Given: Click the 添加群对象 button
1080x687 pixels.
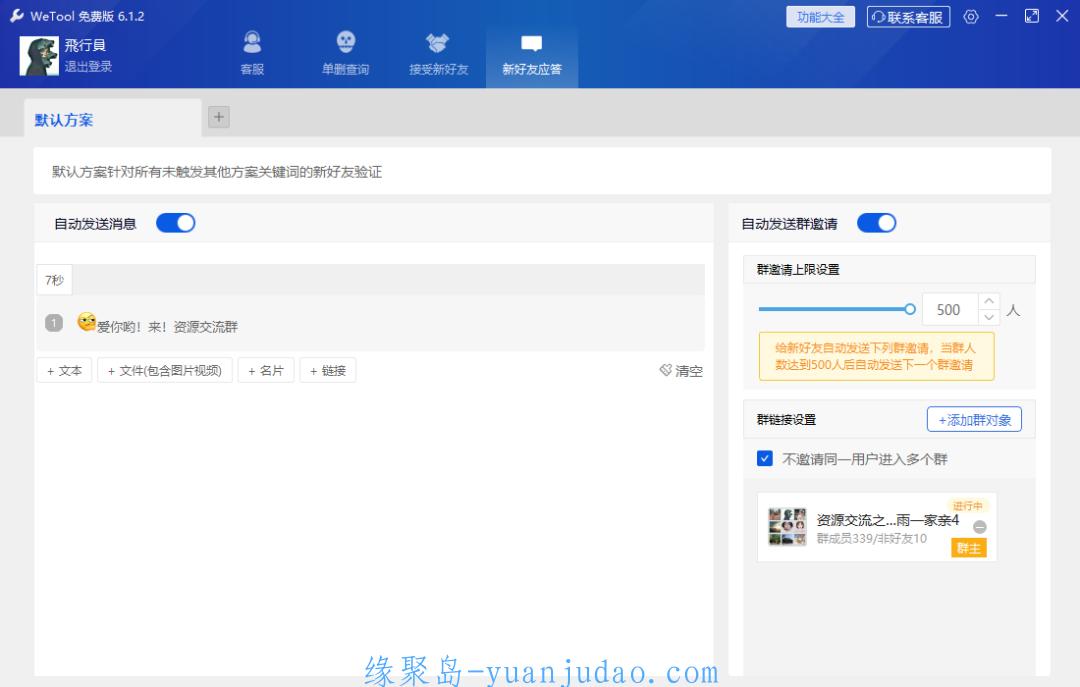Looking at the screenshot, I should coord(974,420).
